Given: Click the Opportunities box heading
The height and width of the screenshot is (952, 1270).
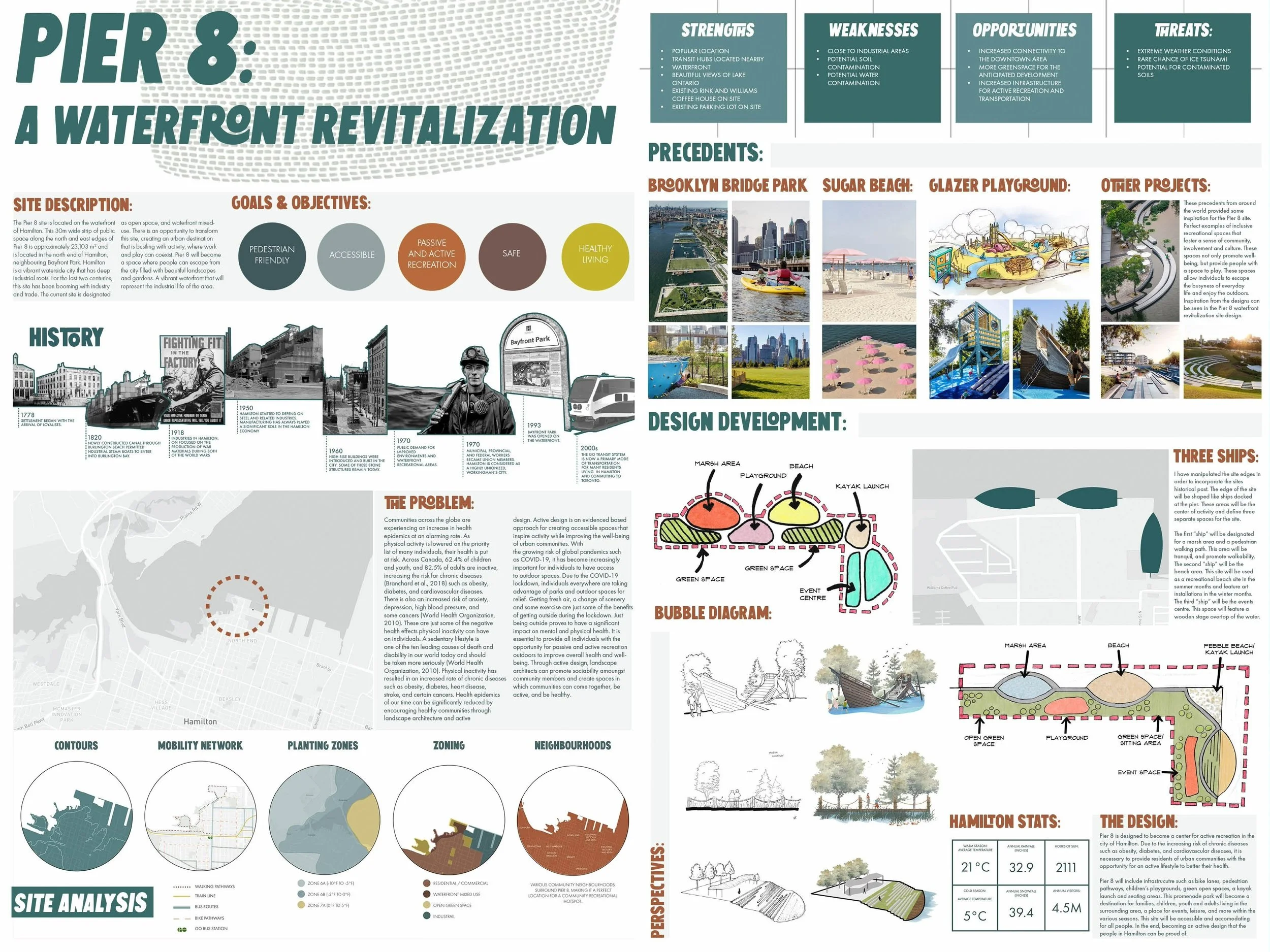Looking at the screenshot, I should tap(1024, 30).
